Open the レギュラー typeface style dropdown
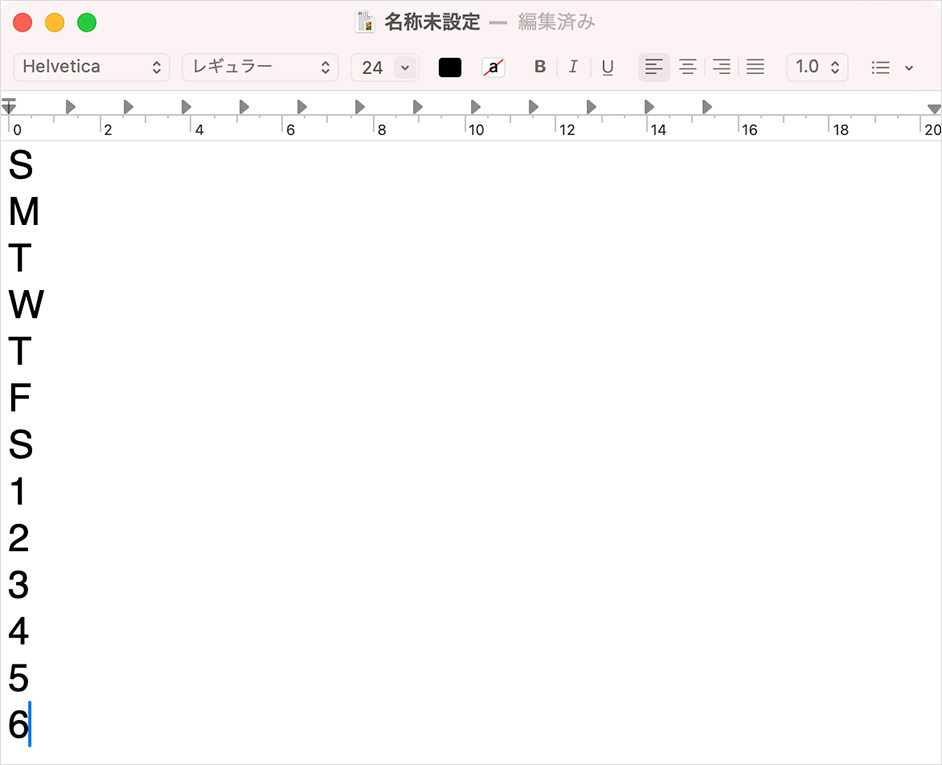Viewport: 942px width, 765px height. (x=260, y=67)
